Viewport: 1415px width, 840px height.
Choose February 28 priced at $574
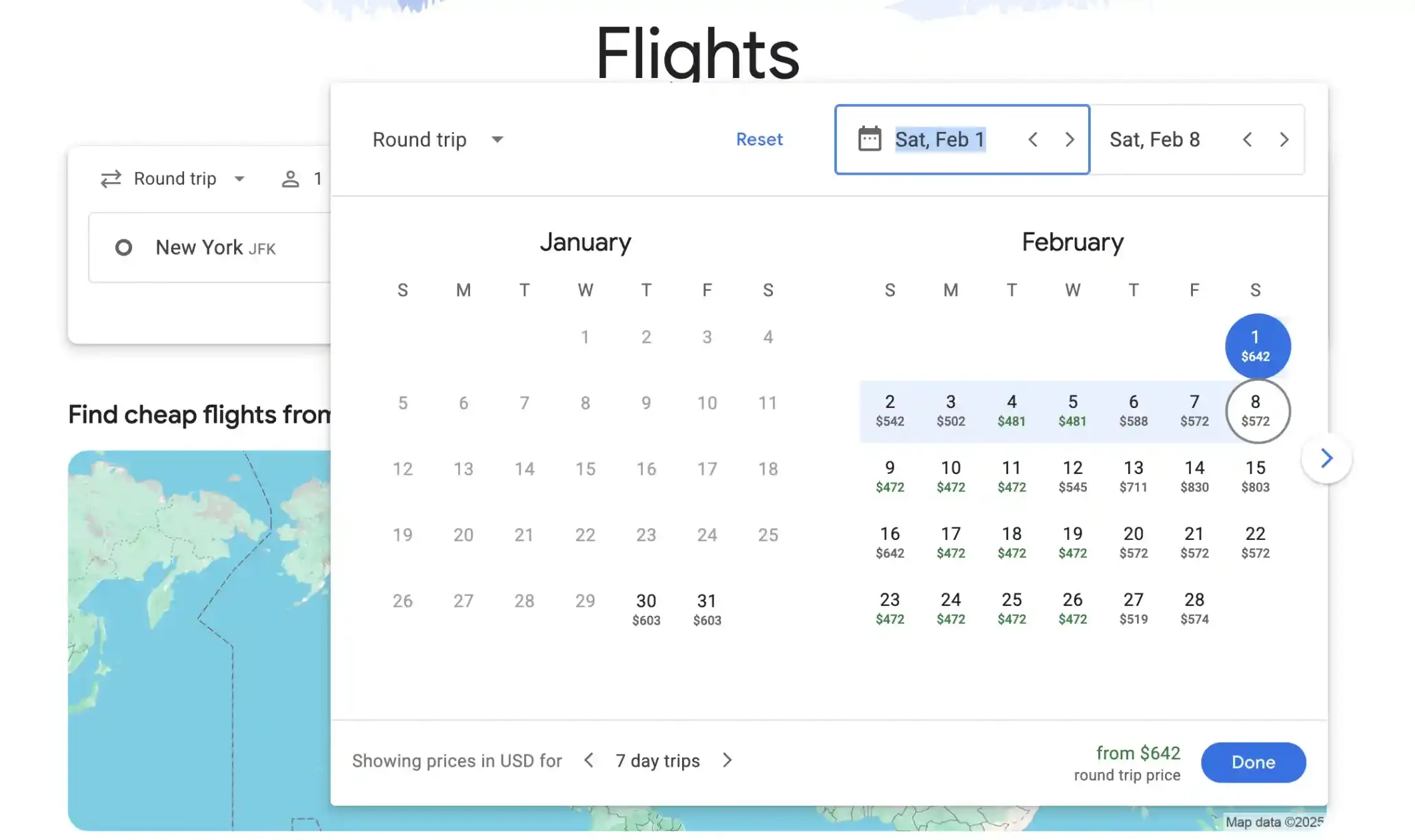coord(1194,608)
